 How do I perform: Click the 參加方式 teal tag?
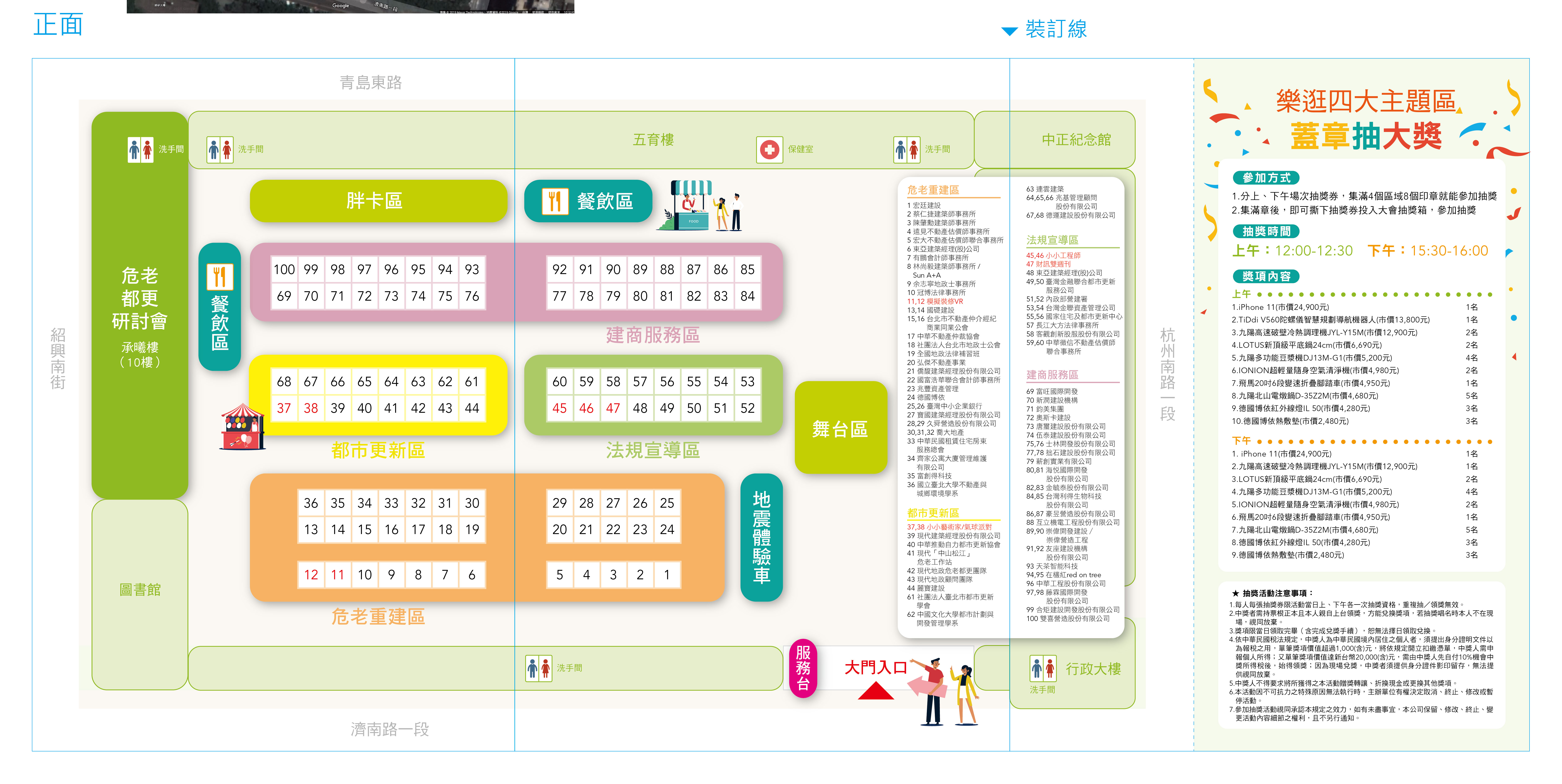point(1266,178)
